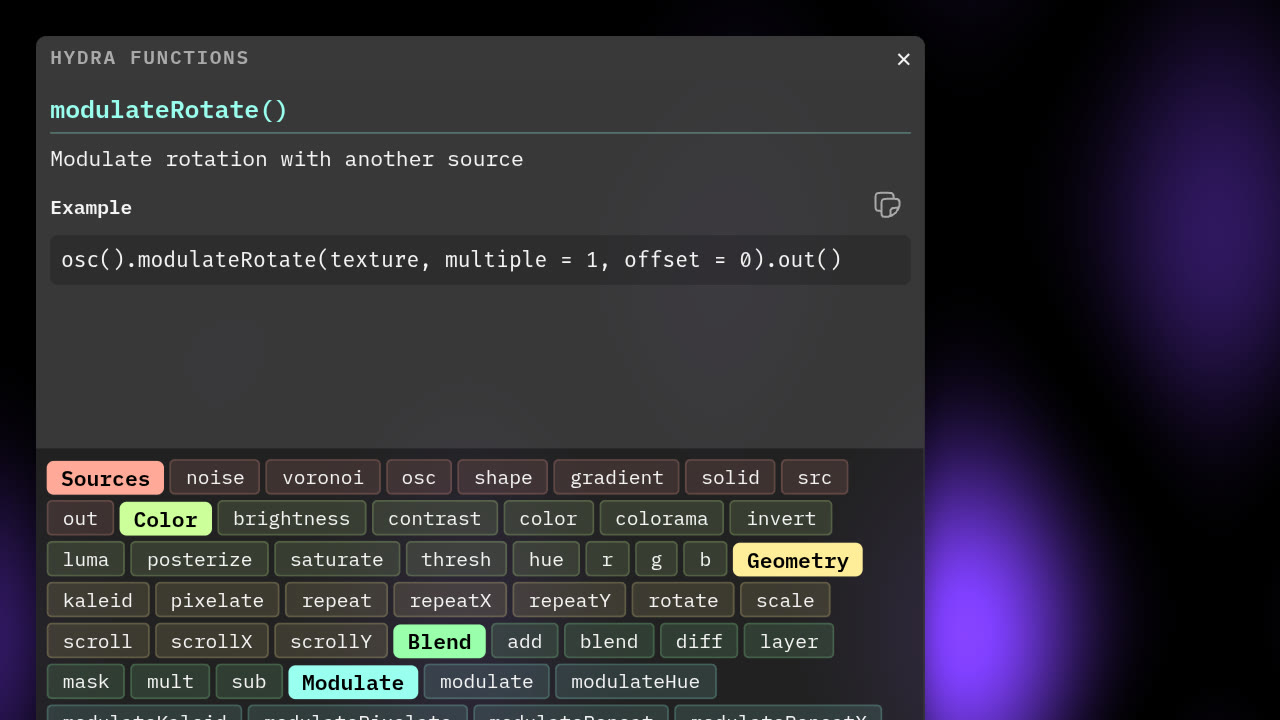Open the shape function

(x=503, y=477)
